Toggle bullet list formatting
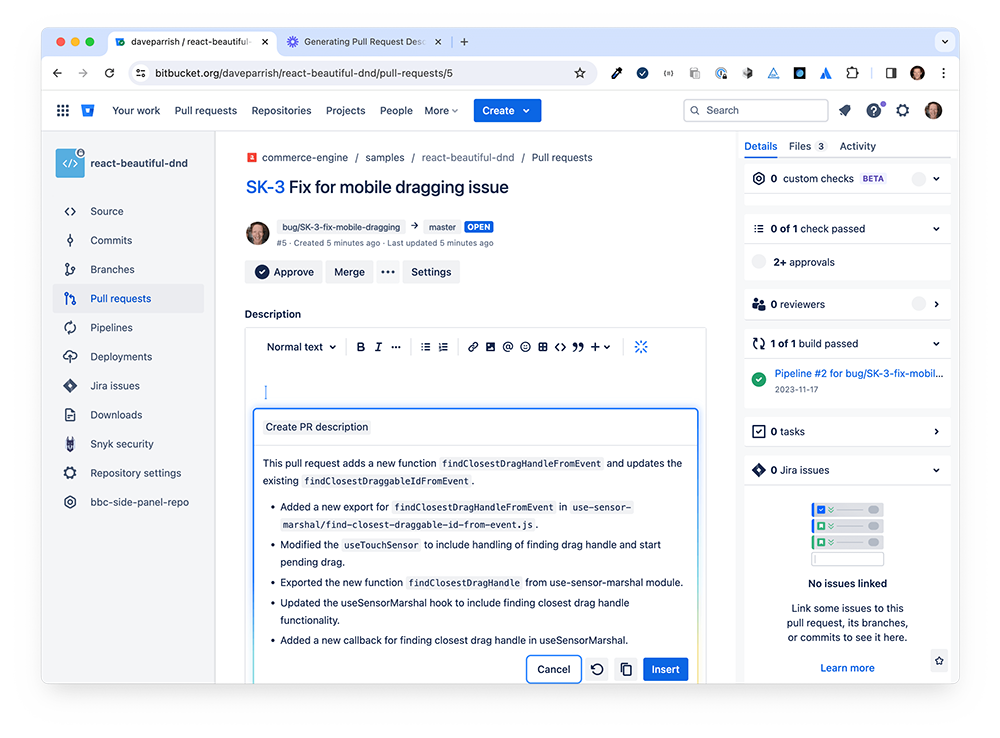1000x738 pixels. pos(426,347)
